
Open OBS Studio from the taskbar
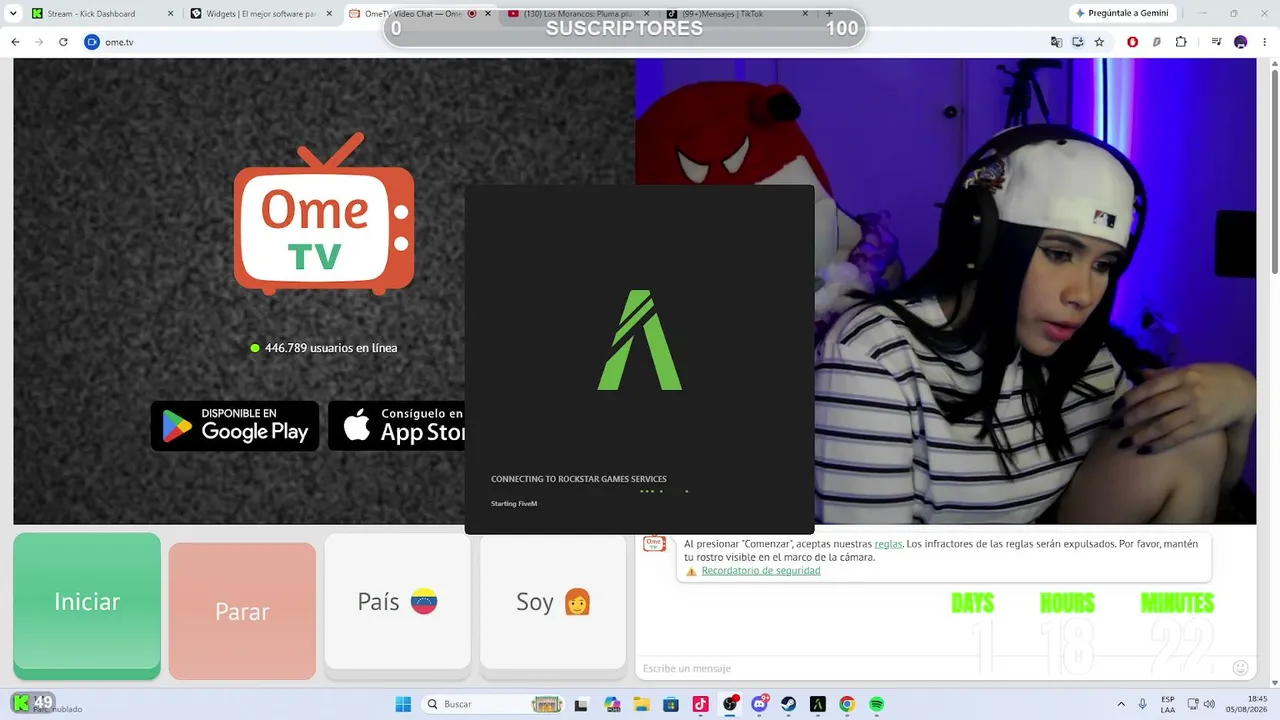730,704
